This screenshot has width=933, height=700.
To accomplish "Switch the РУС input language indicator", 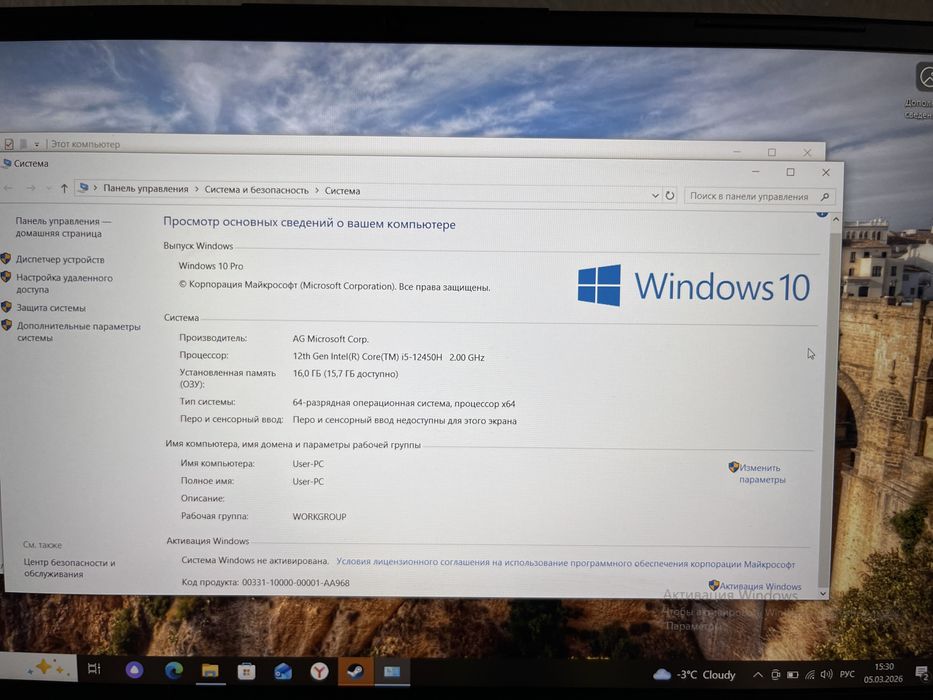I will pyautogui.click(x=847, y=675).
